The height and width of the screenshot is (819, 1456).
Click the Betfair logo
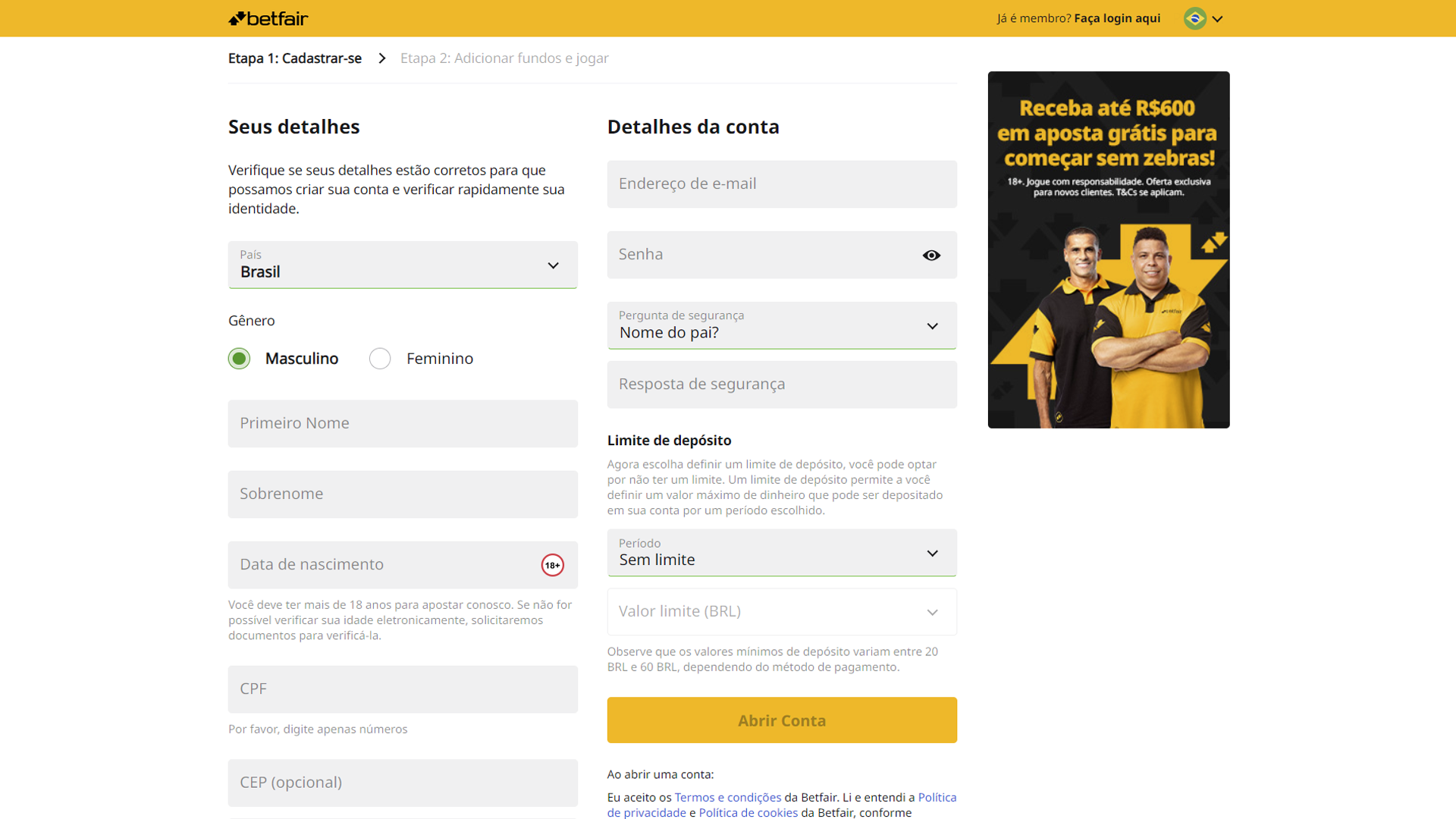click(x=268, y=18)
